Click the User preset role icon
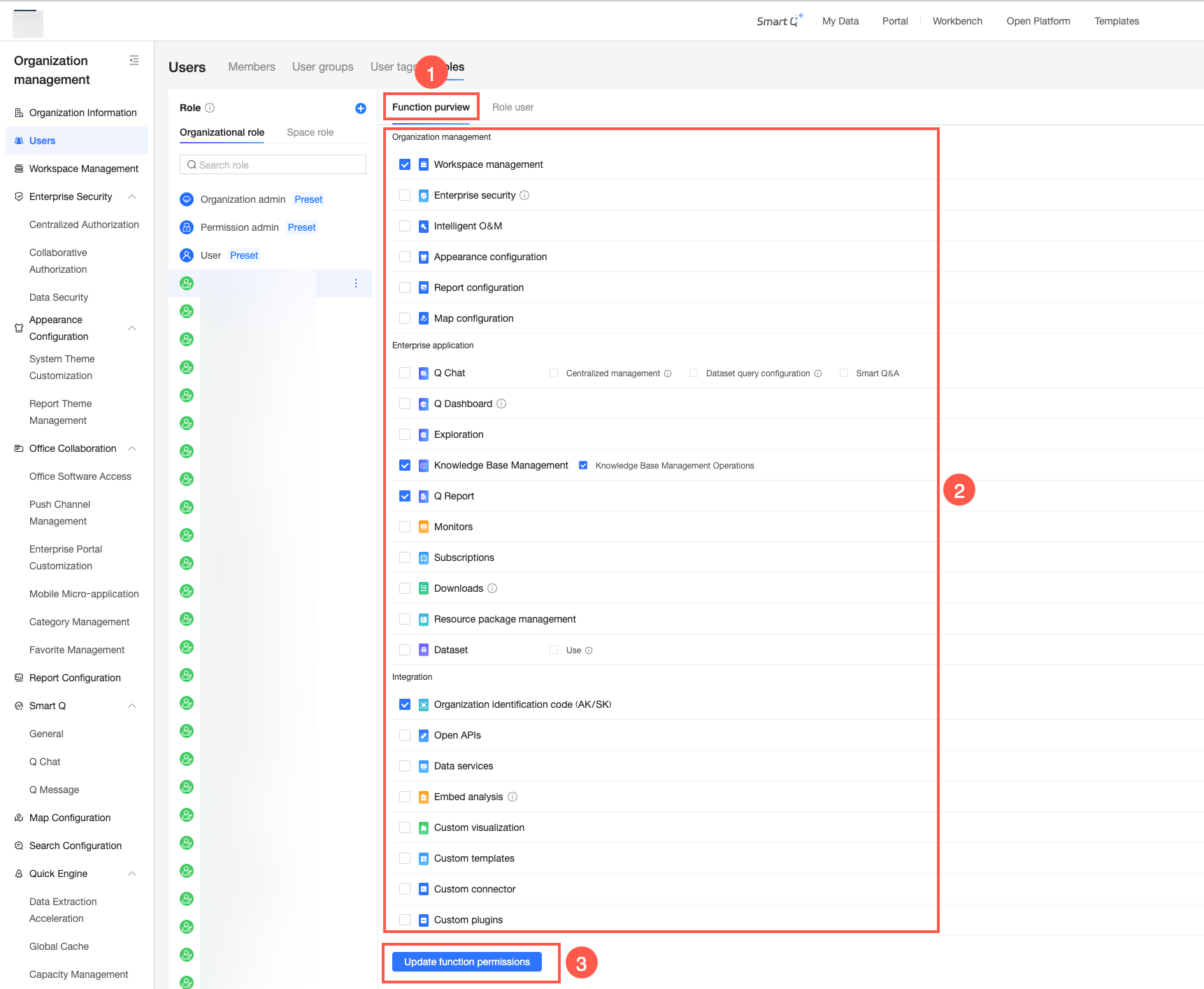The image size is (1204, 989). [x=187, y=255]
